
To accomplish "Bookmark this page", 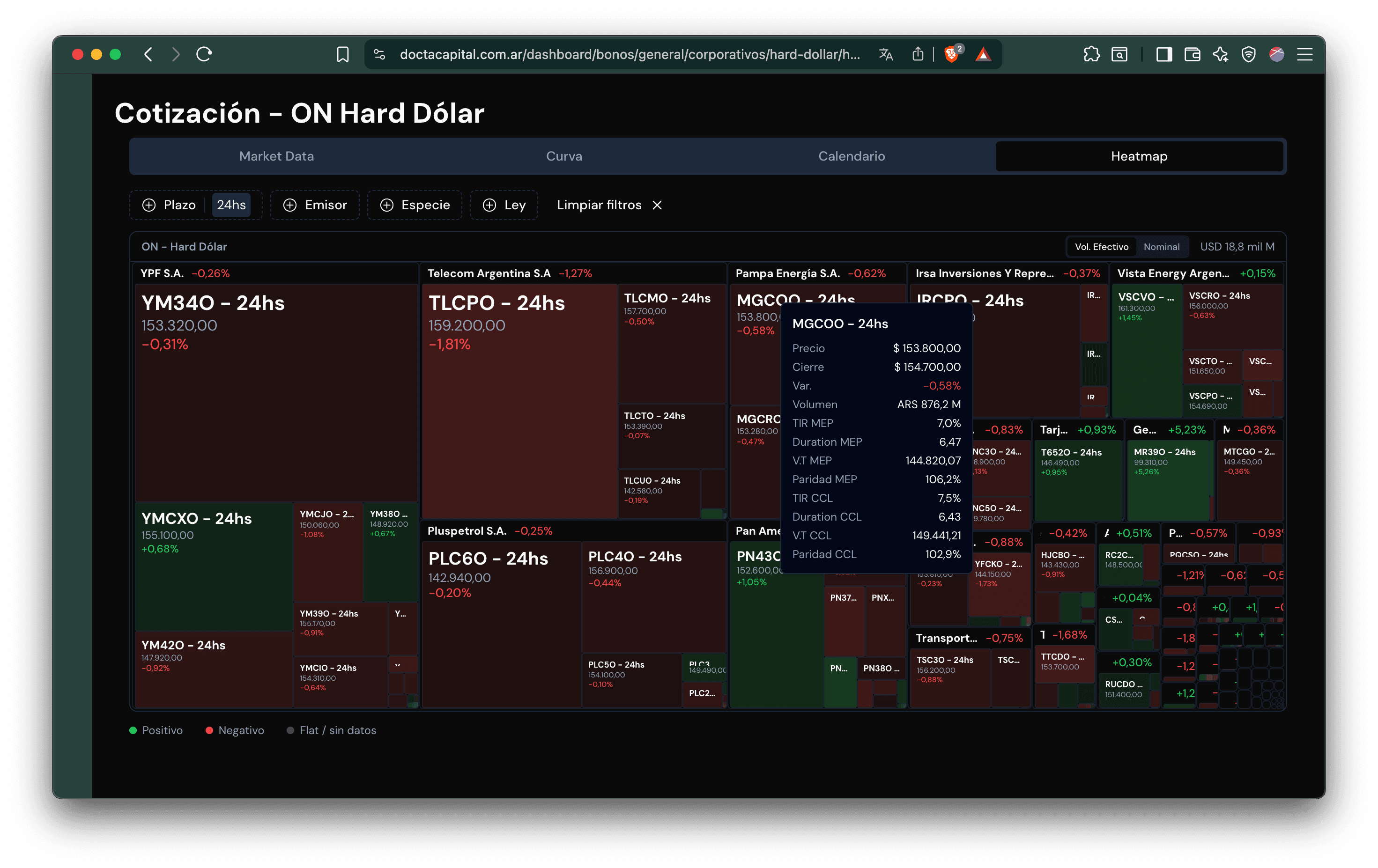I will click(x=343, y=54).
